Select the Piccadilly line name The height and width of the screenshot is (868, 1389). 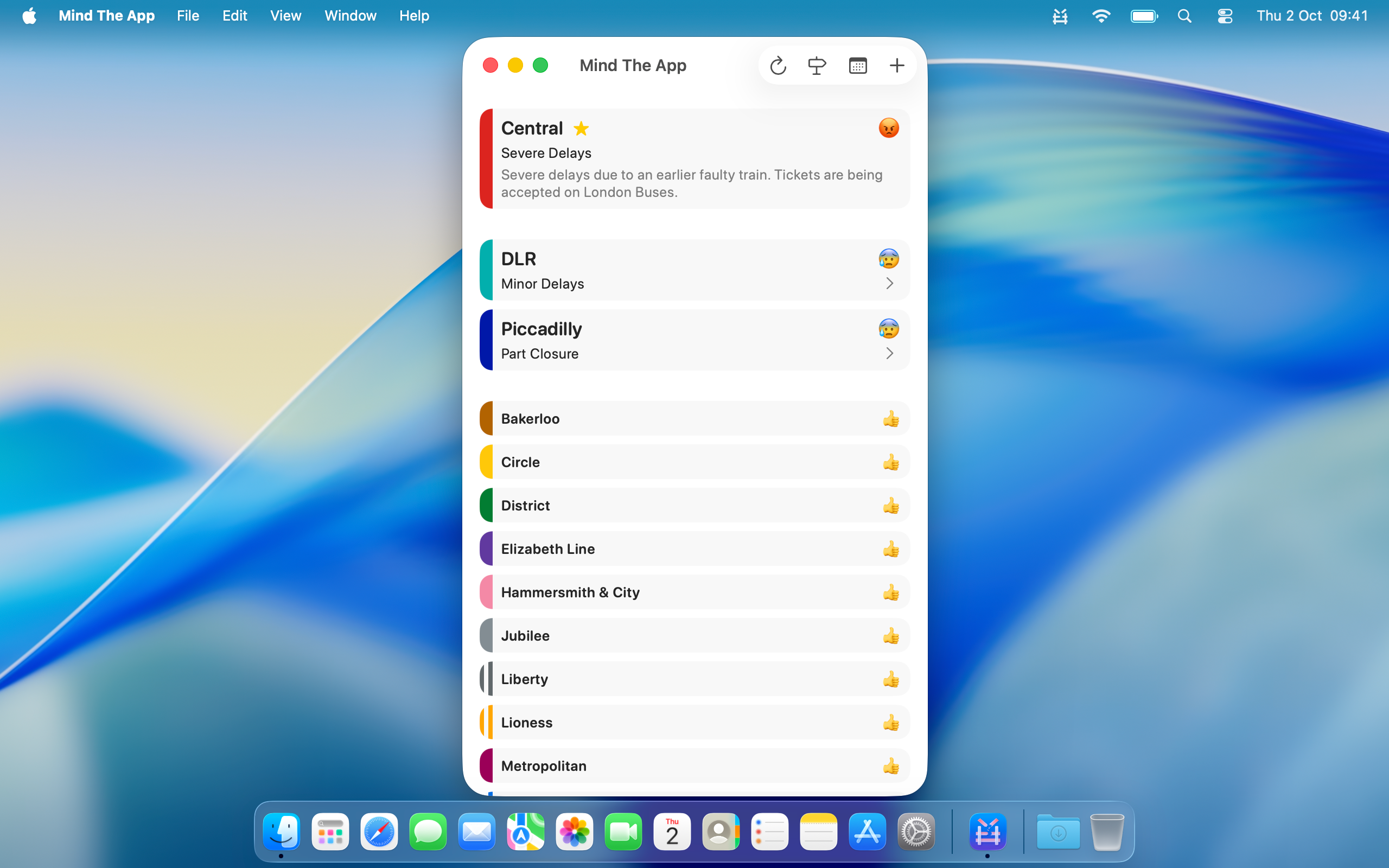541,329
